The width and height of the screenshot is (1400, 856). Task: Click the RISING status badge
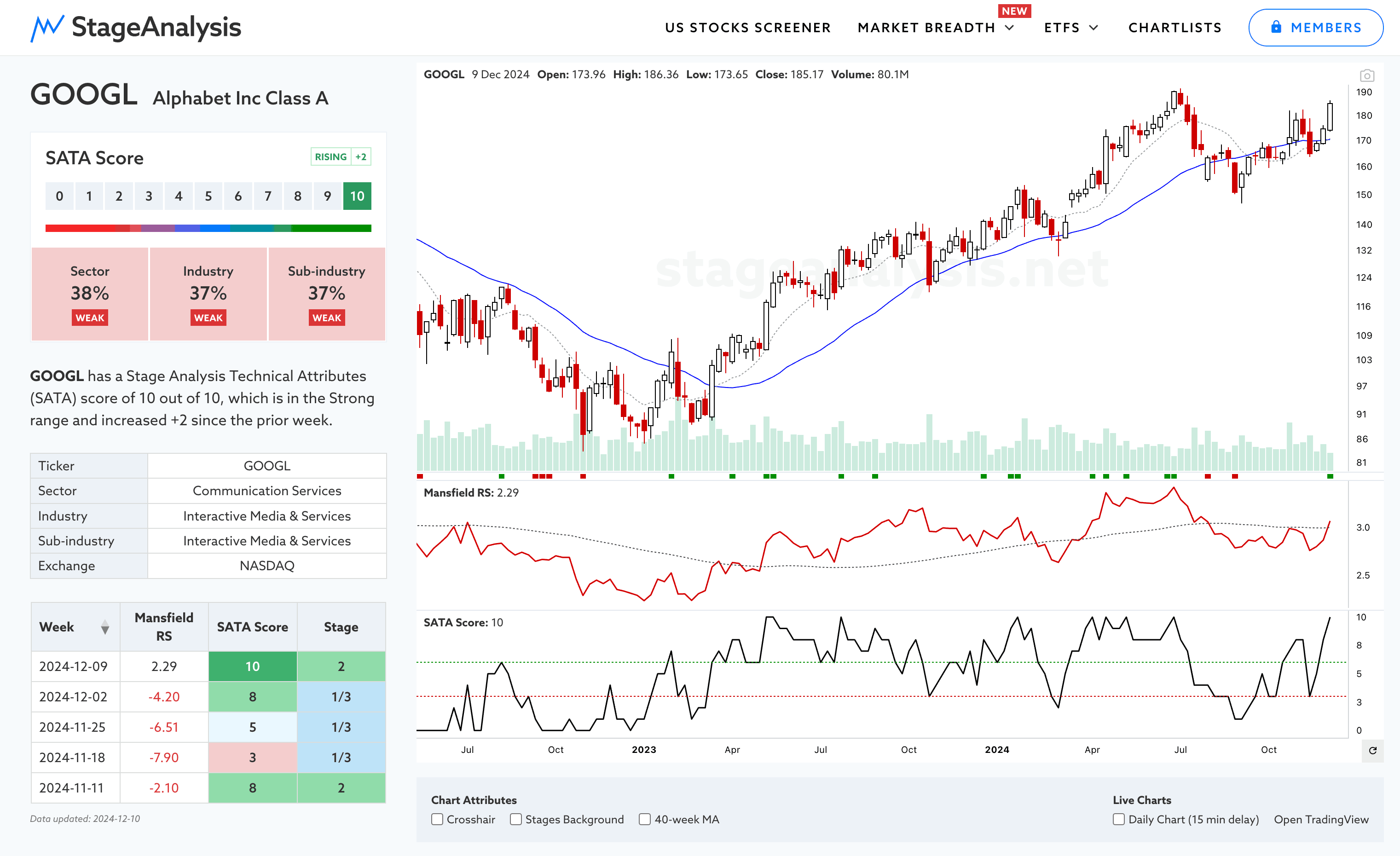click(x=331, y=157)
